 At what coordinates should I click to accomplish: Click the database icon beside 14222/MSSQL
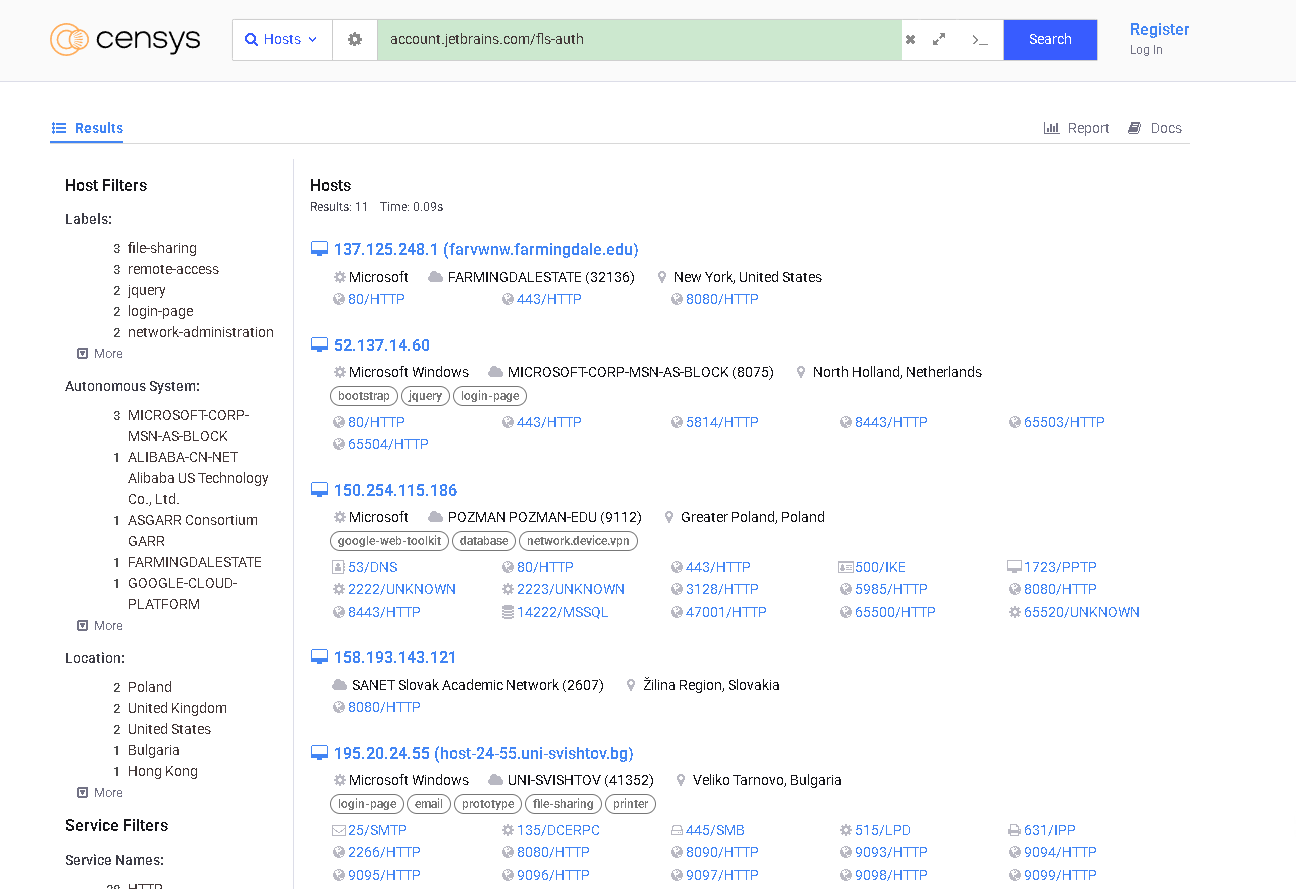point(508,612)
